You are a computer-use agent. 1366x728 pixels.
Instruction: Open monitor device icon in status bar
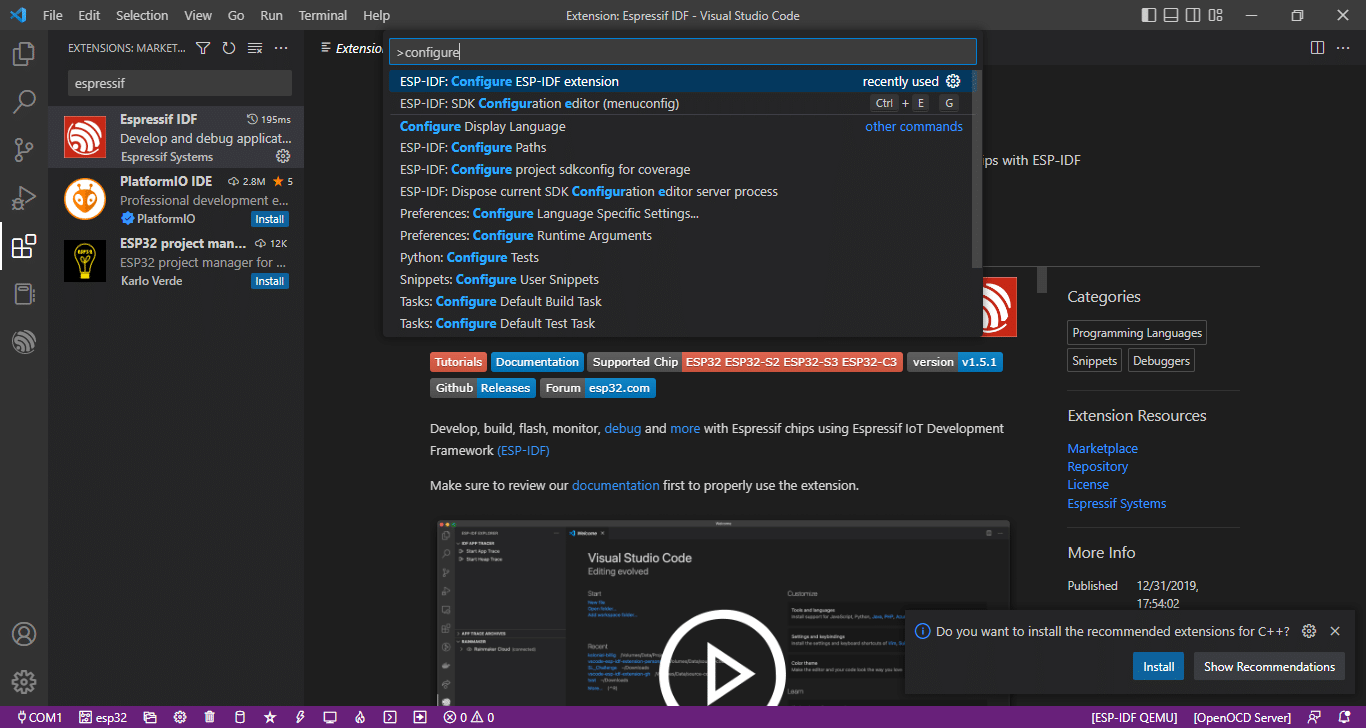coord(330,717)
